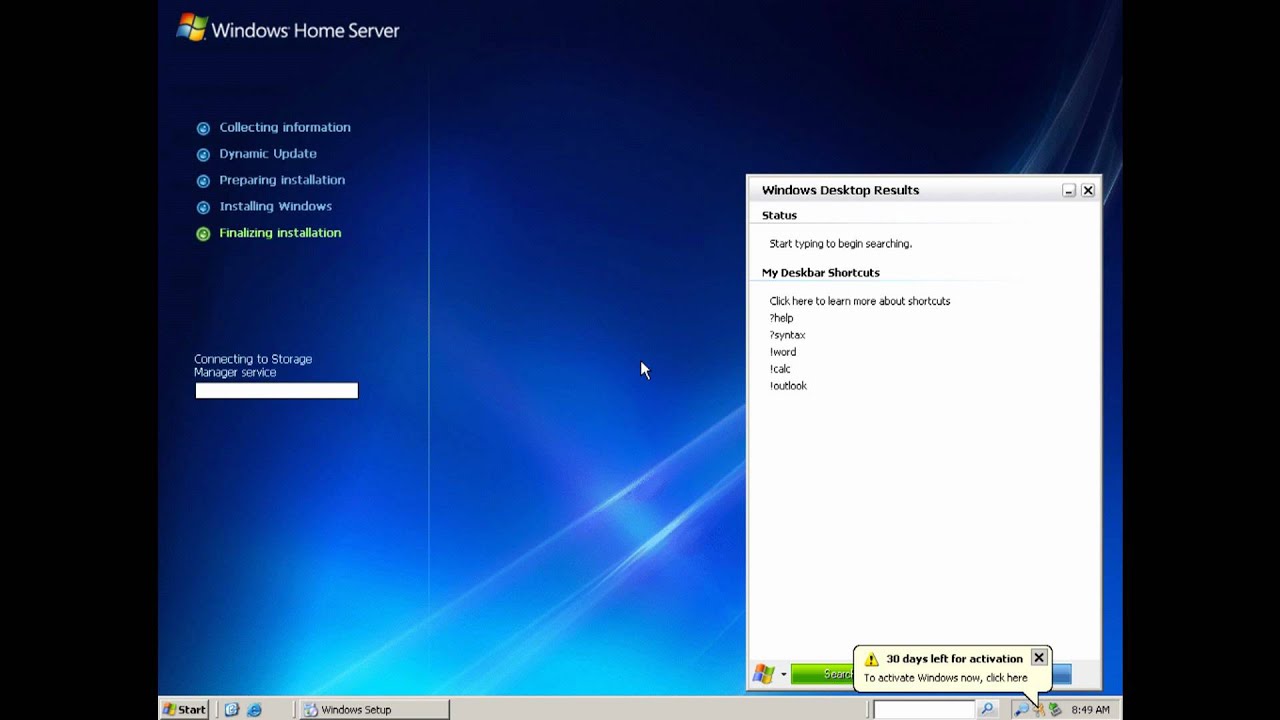
Task: Launch Internet Explorer from quick launch
Action: (254, 709)
